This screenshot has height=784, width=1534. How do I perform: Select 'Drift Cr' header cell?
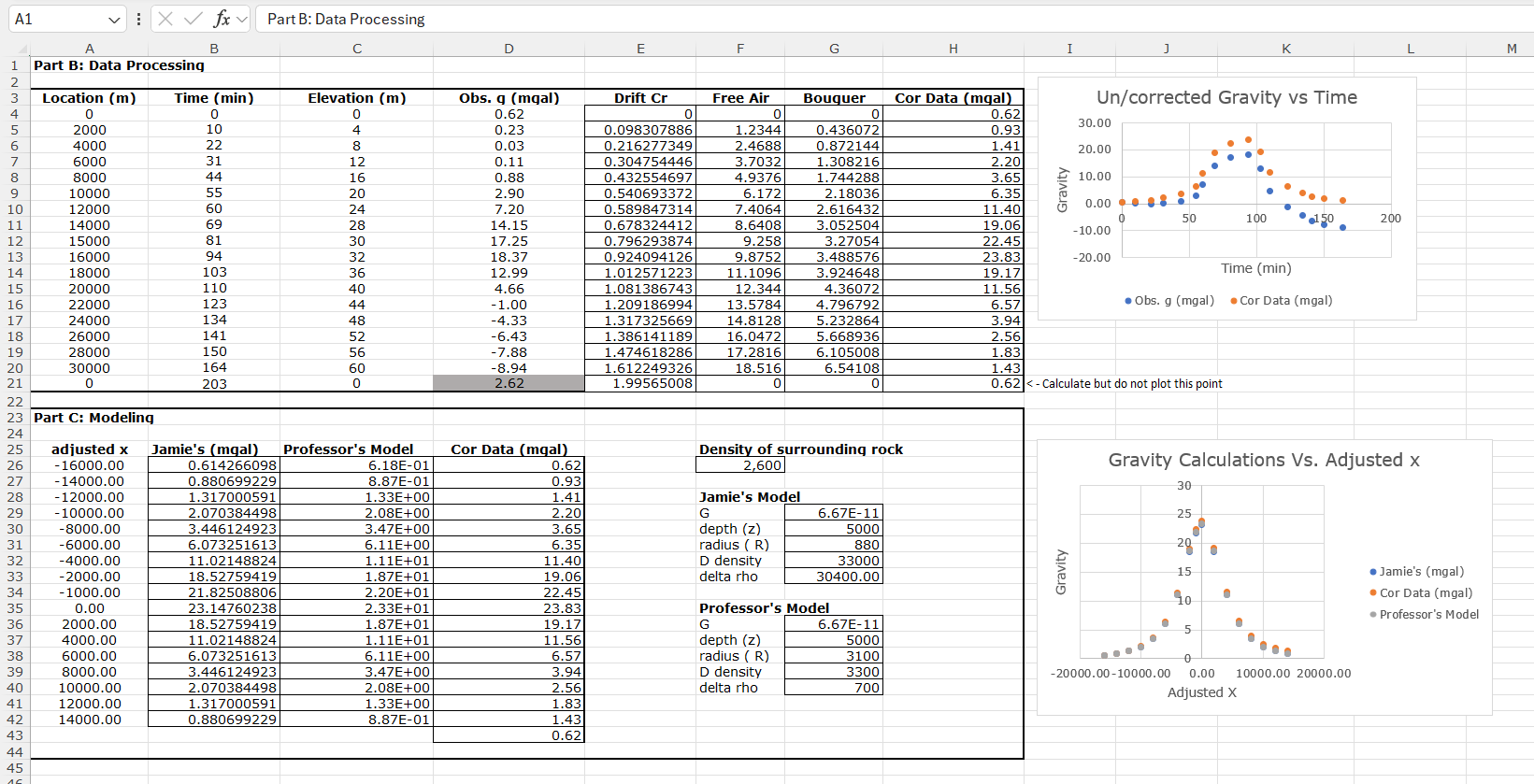click(640, 98)
